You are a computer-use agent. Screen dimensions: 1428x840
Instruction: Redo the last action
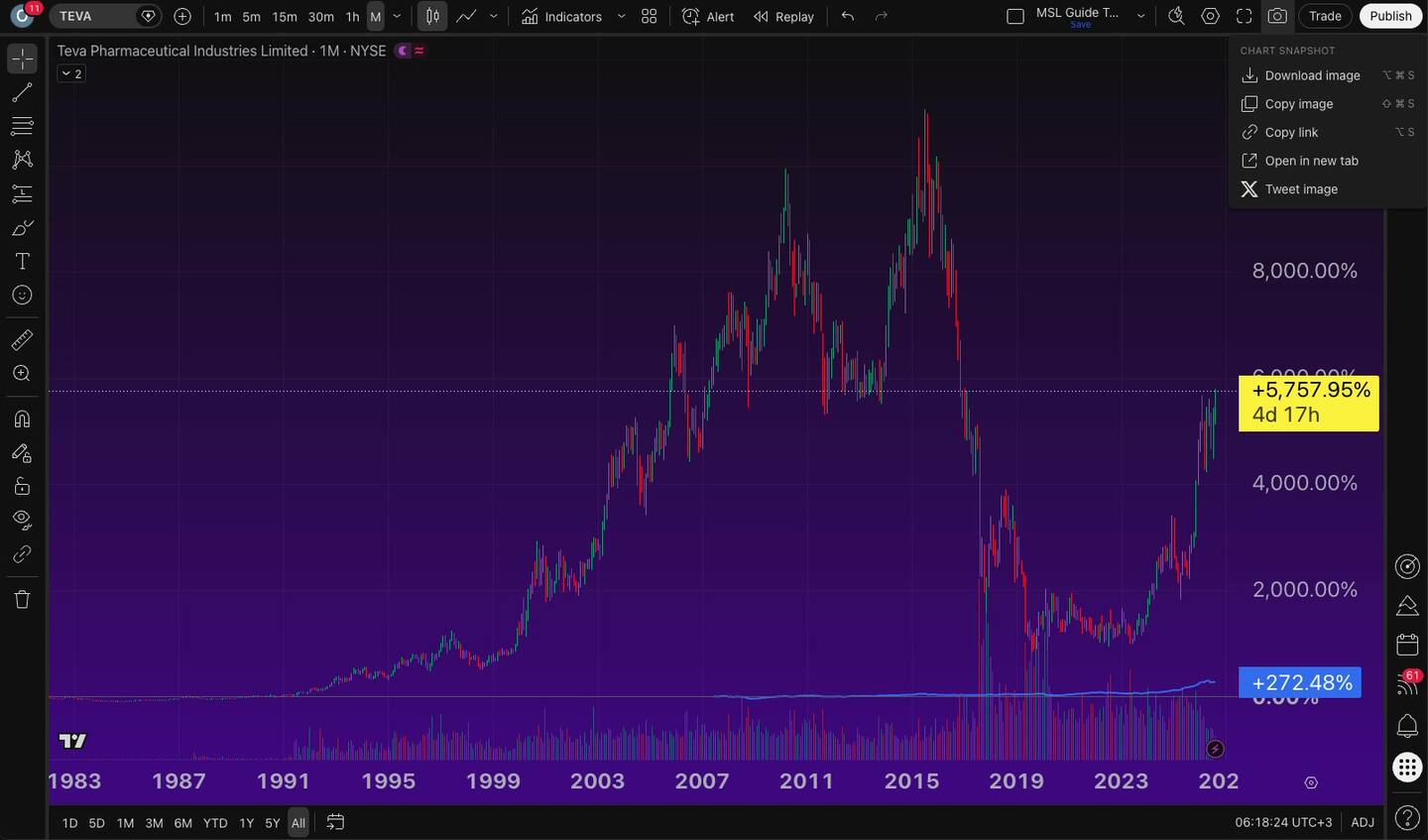(x=882, y=16)
